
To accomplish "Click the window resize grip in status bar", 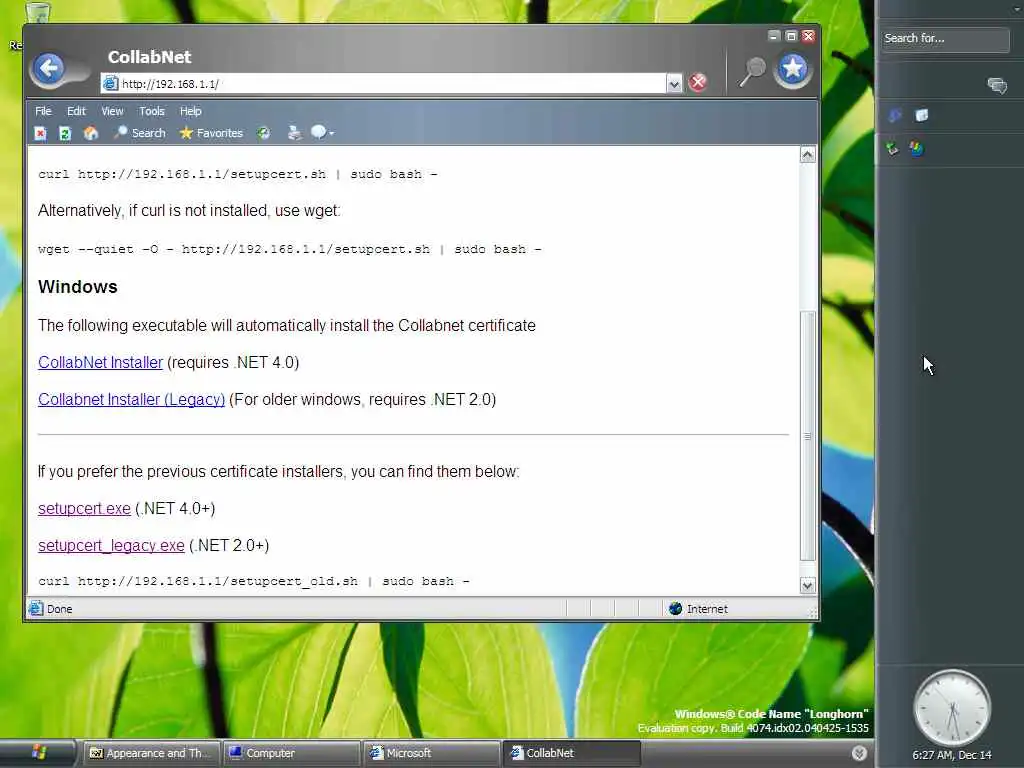I will (812, 613).
